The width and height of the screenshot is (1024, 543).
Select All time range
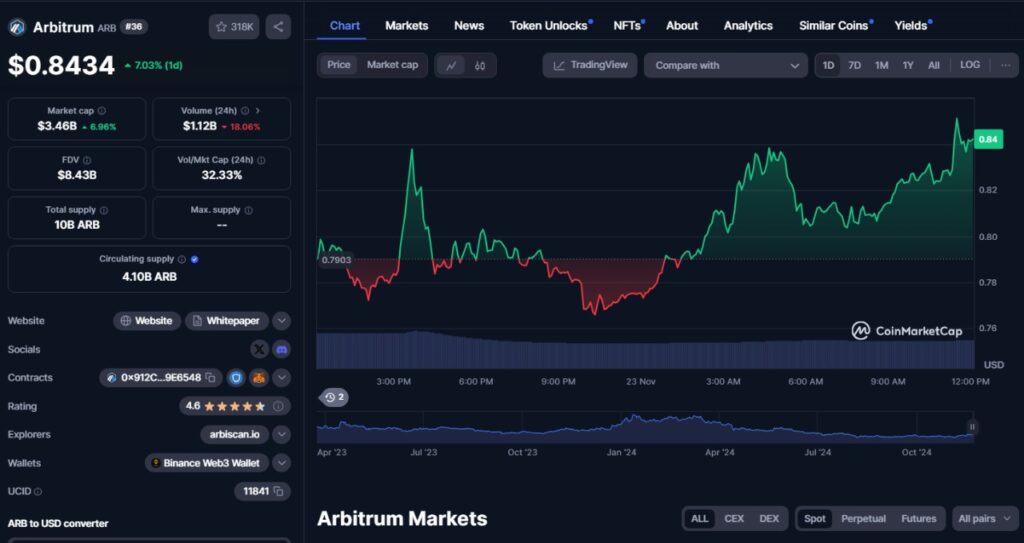click(x=934, y=65)
